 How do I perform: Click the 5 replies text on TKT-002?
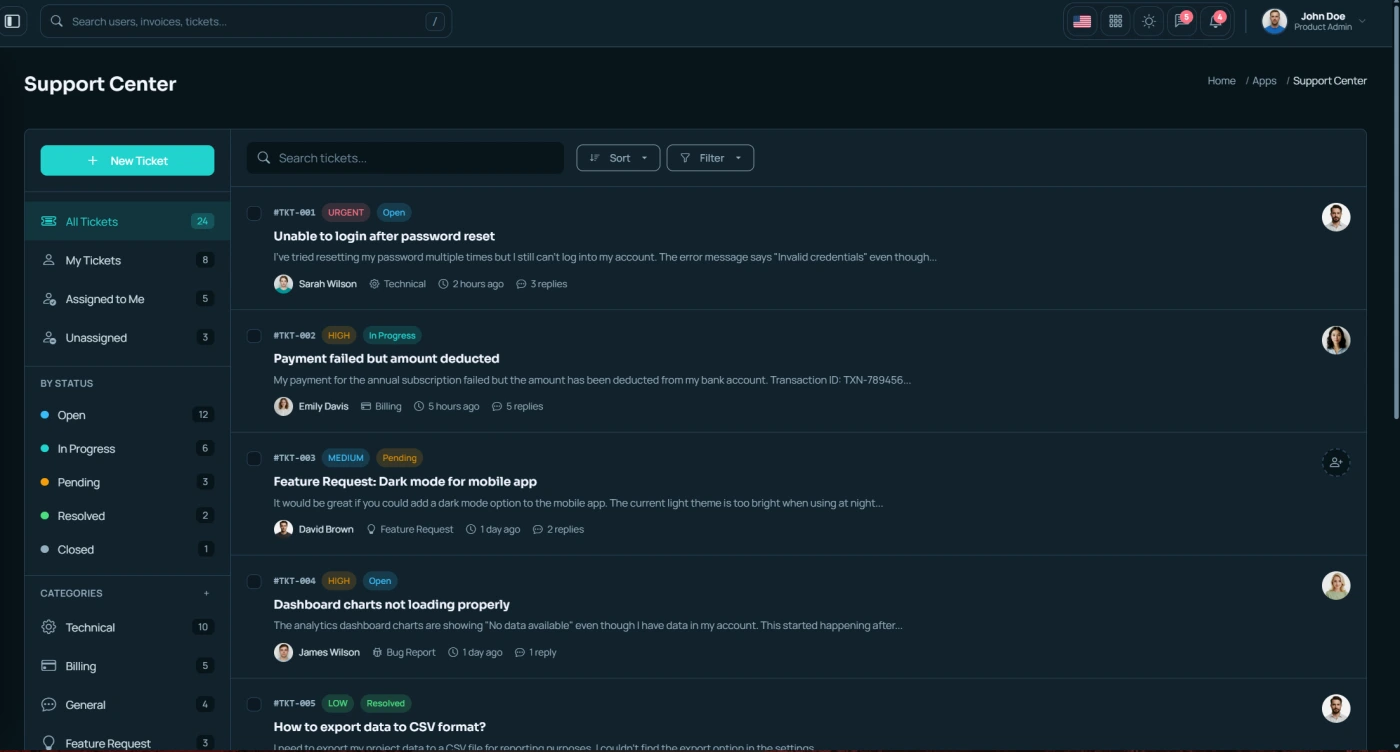[x=524, y=407]
